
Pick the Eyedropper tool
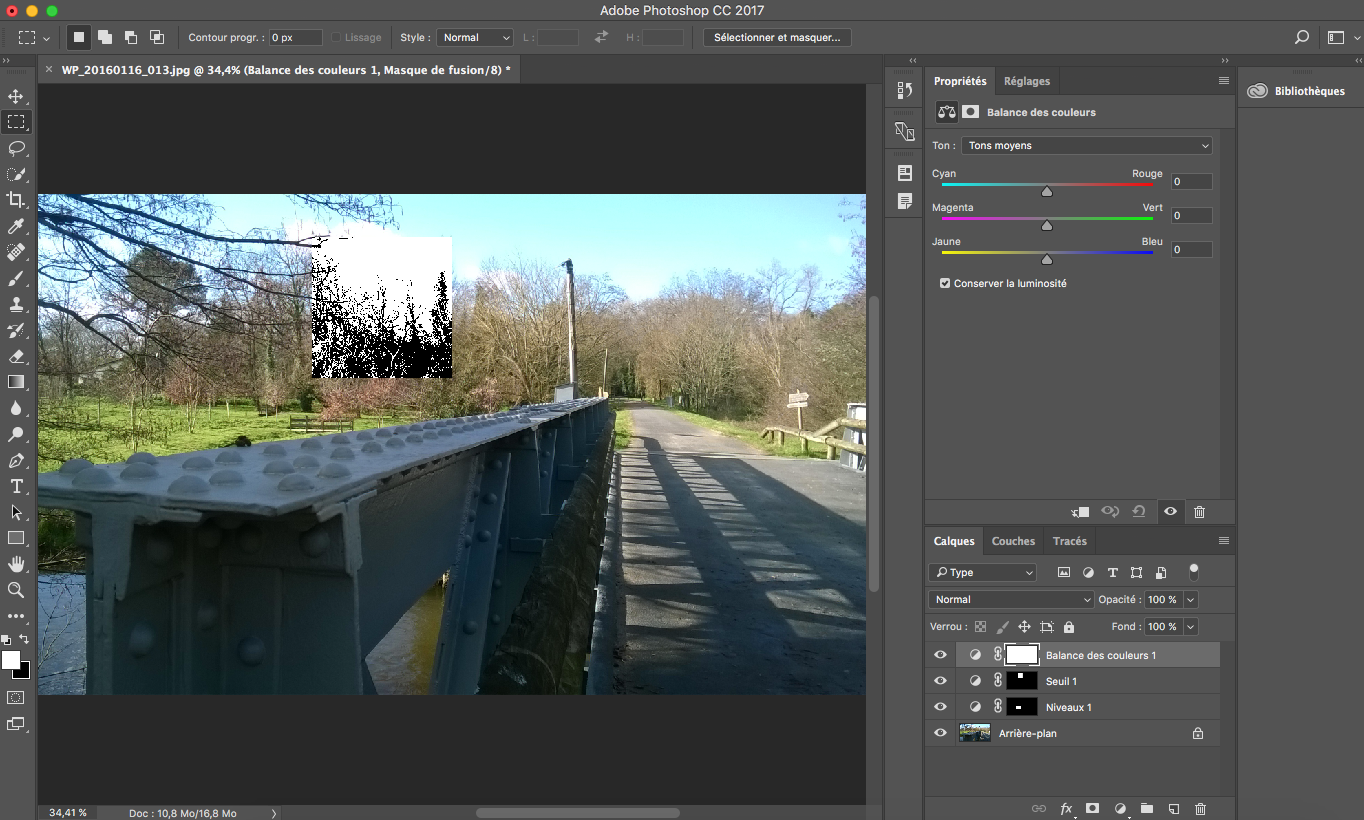[16, 226]
